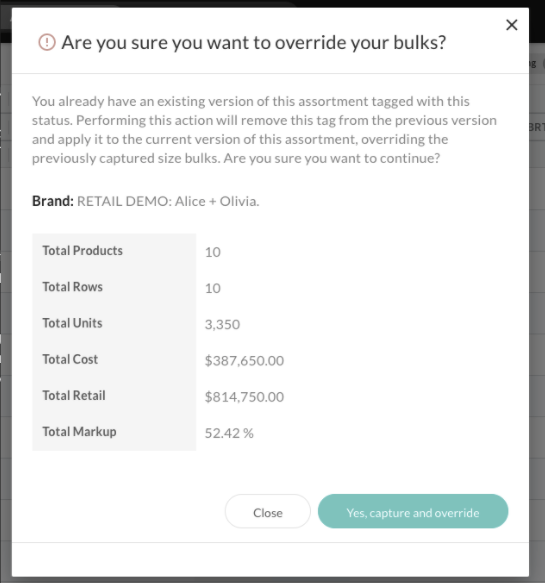Select the $387,650.00 cost value
545x583 pixels.
[244, 361]
